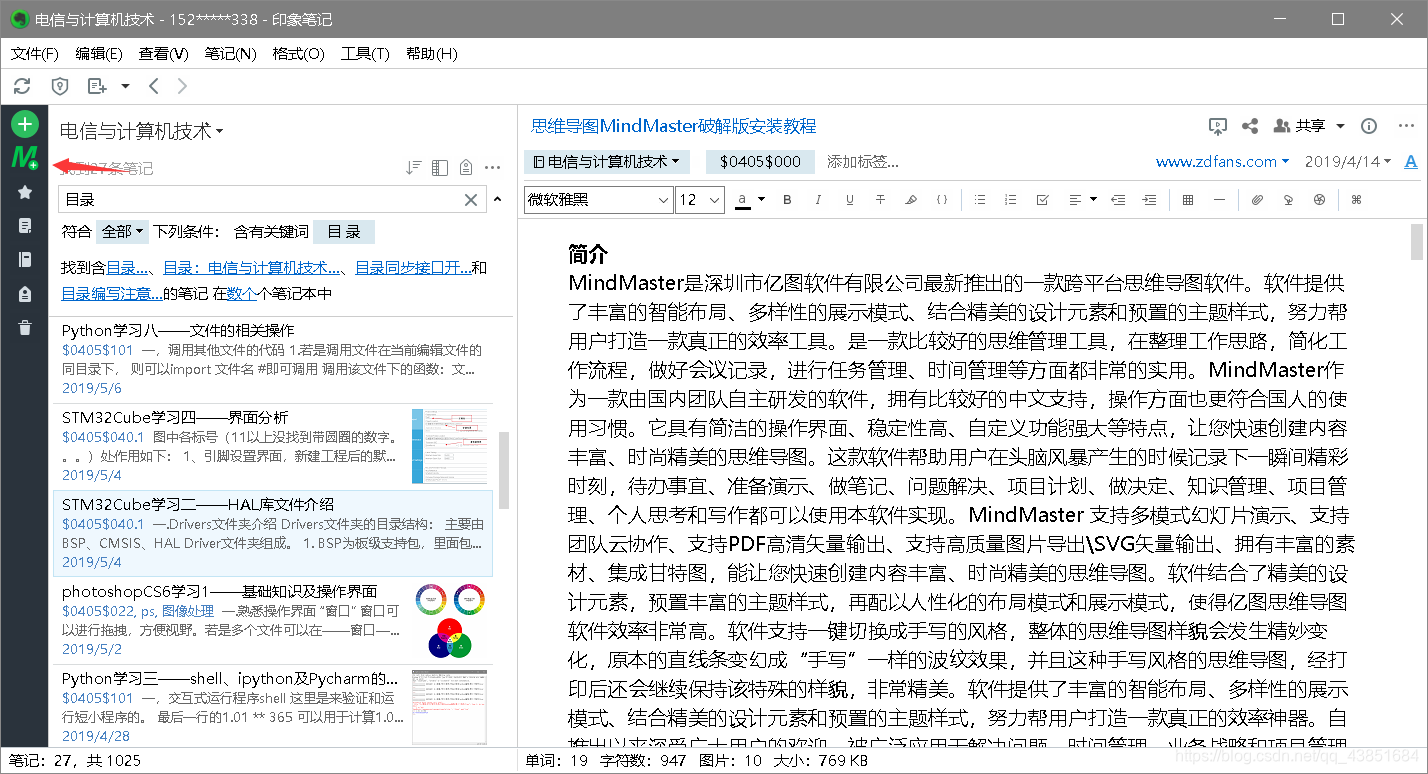
Task: Click the tag filter icon above the note list
Action: [466, 168]
